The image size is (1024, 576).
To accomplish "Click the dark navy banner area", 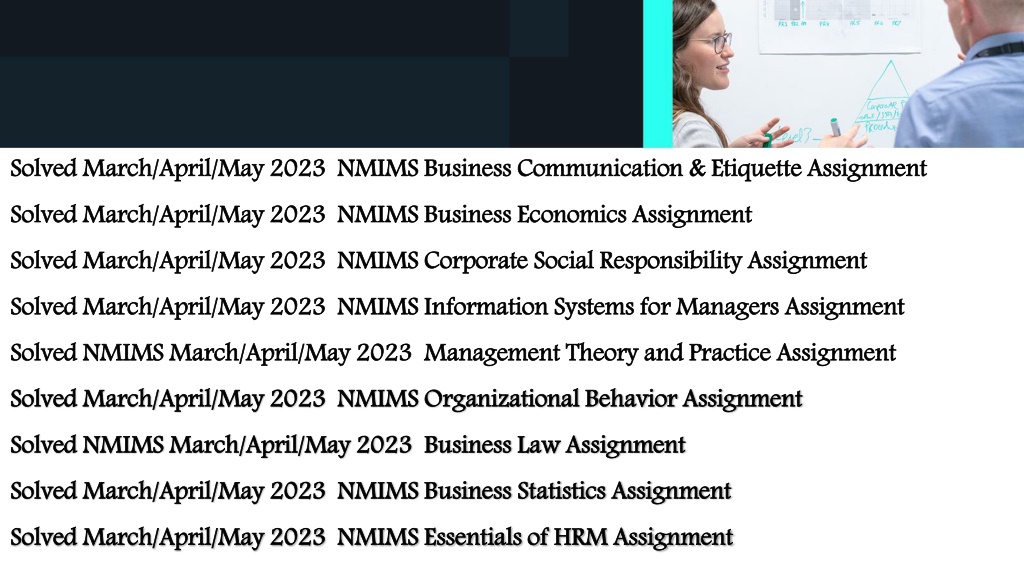I will click(321, 73).
